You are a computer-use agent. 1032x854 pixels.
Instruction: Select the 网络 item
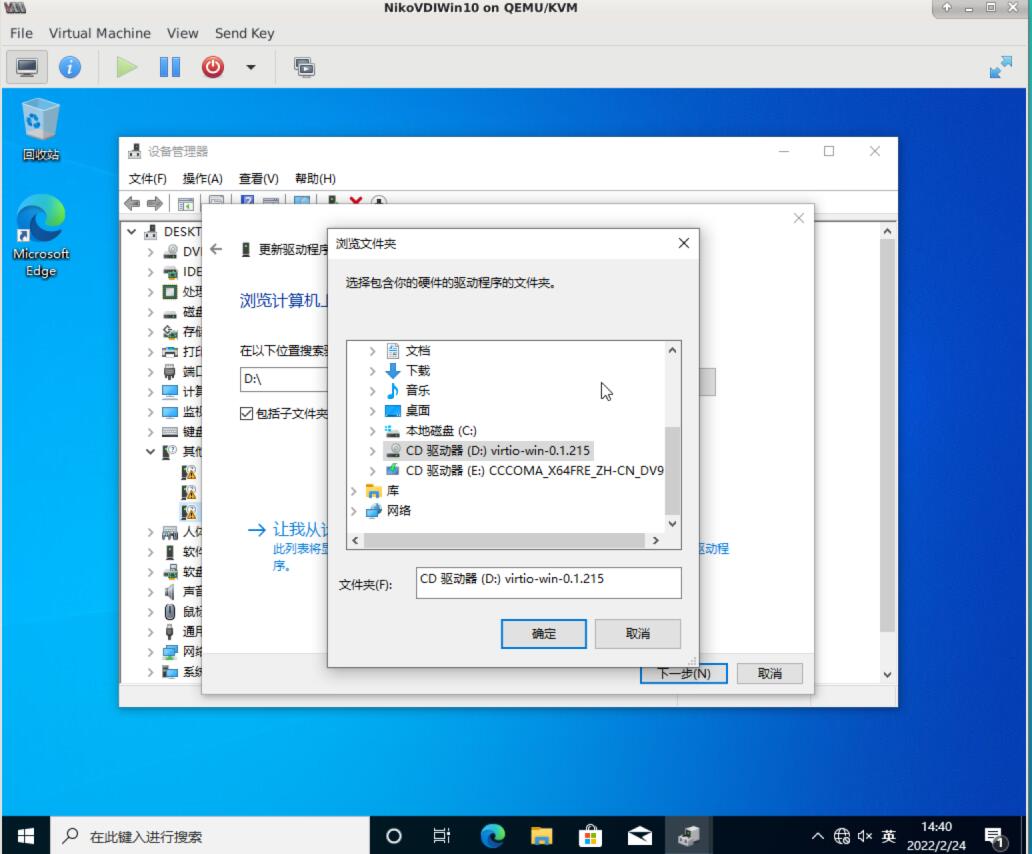[398, 511]
